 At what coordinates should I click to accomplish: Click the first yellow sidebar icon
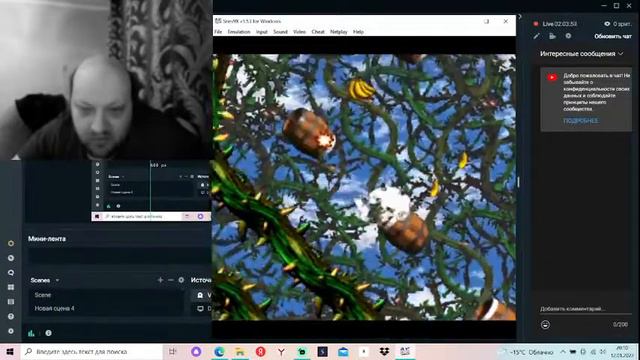click(x=11, y=243)
